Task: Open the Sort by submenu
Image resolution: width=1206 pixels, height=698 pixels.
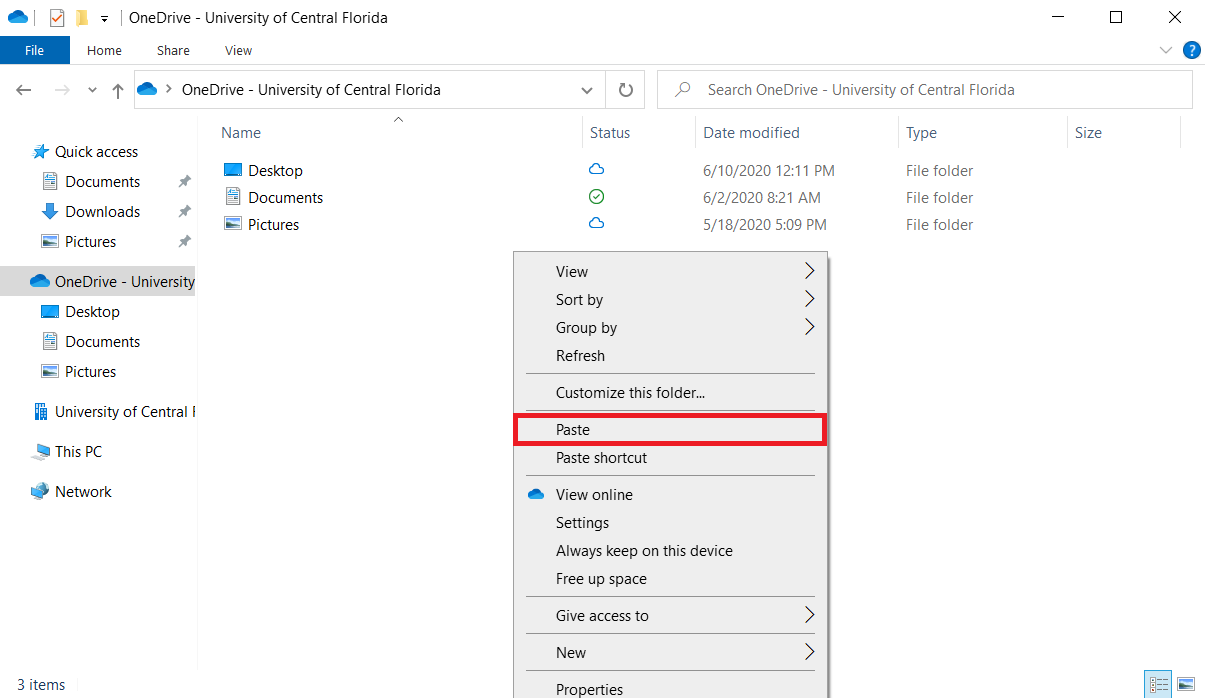Action: tap(671, 300)
